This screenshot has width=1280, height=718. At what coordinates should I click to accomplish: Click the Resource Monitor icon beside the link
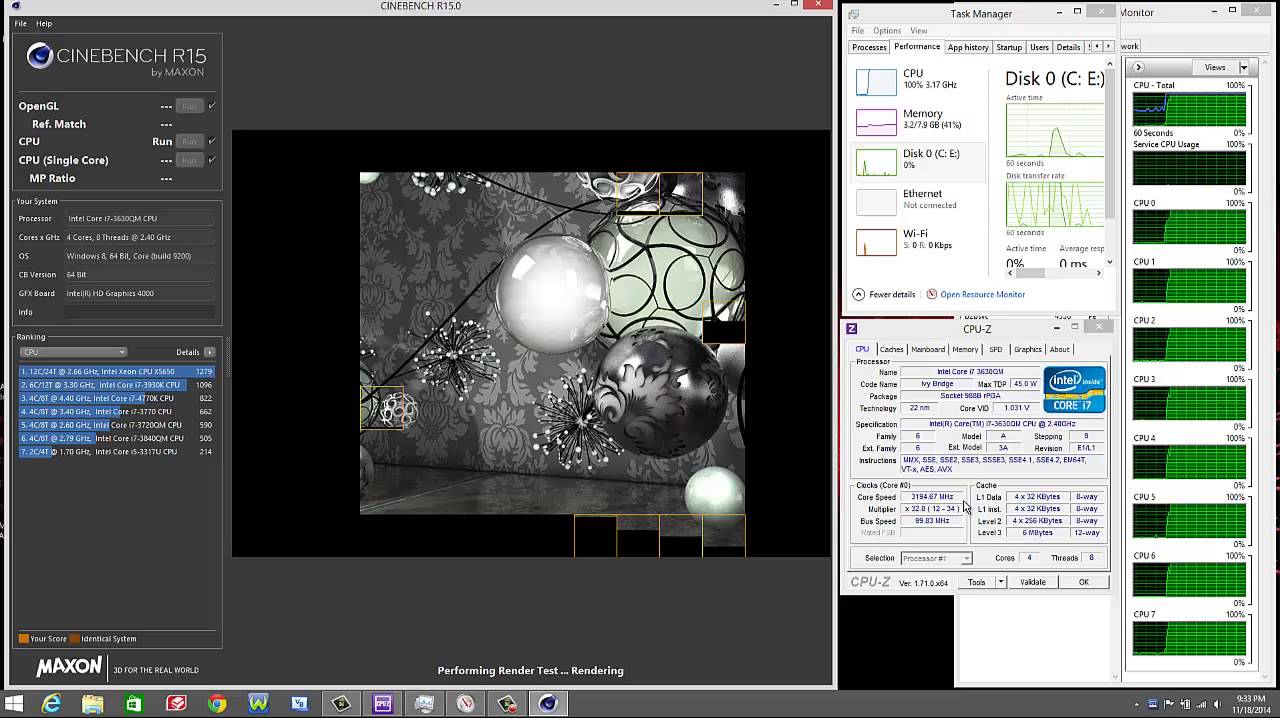(931, 294)
